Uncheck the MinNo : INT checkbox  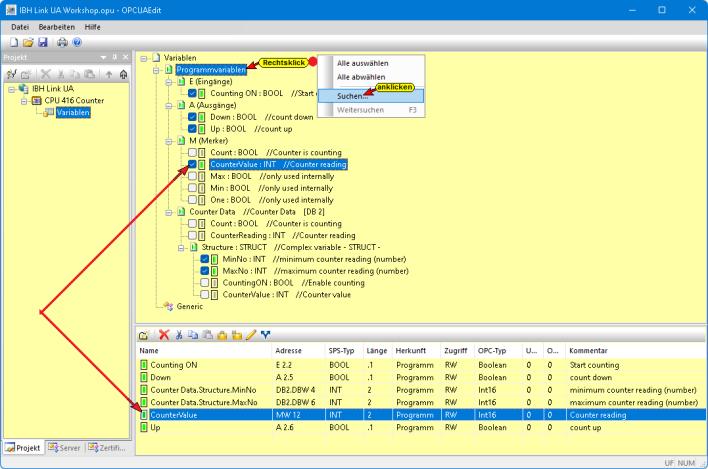coord(205,259)
